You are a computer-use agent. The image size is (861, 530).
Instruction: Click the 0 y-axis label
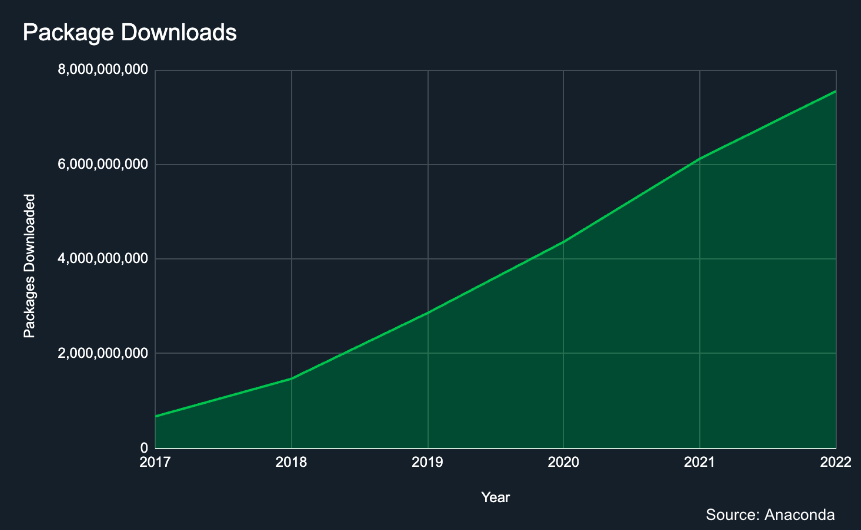(144, 448)
